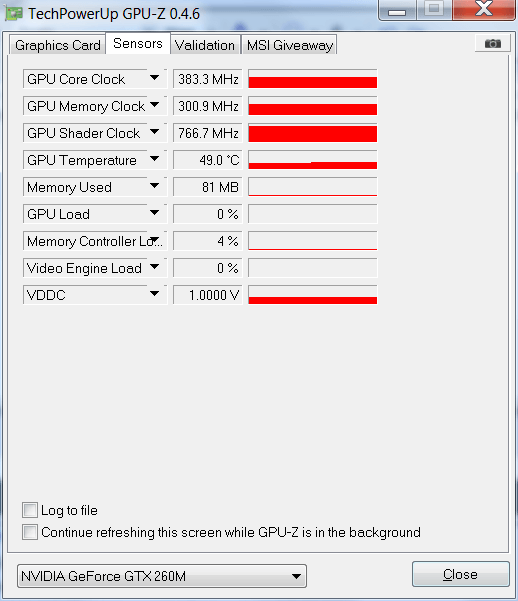518x601 pixels.
Task: Click the GPU Temperature history graph
Action: pos(312,159)
